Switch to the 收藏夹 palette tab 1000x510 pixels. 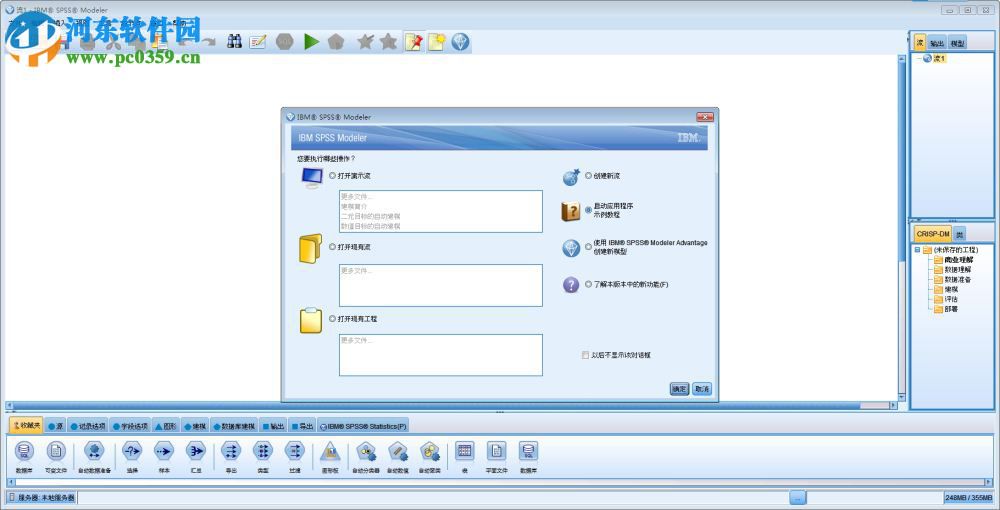26,425
